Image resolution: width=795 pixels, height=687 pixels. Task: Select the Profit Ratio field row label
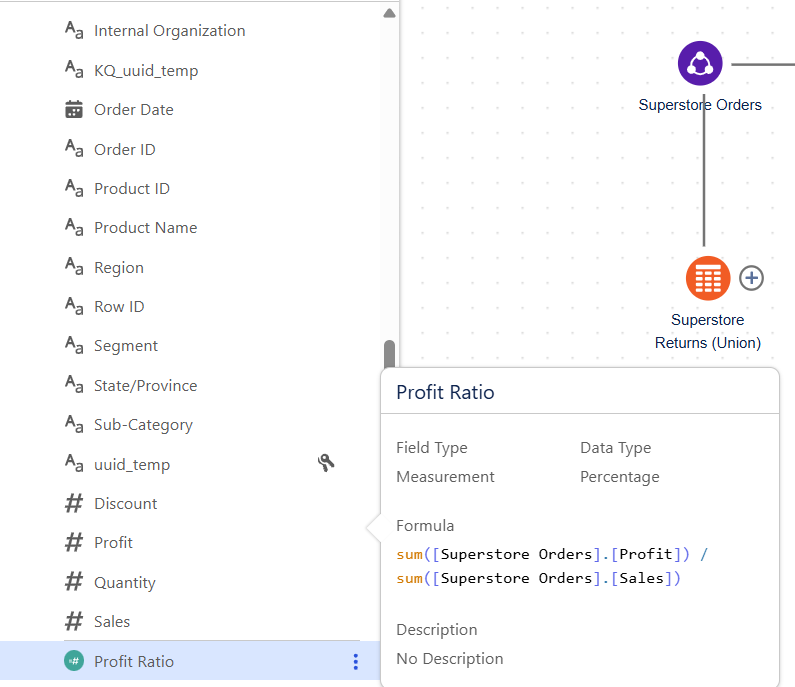[134, 662]
